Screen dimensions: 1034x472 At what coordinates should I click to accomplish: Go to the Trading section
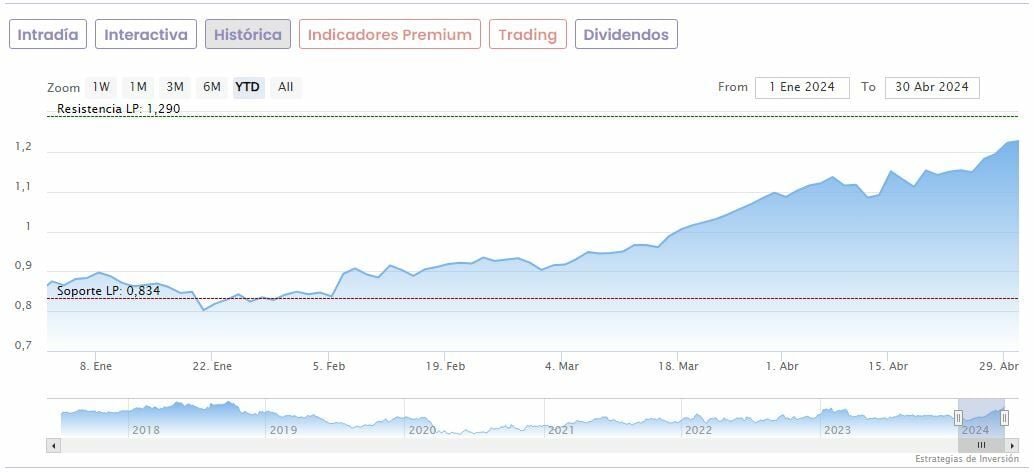click(x=527, y=34)
